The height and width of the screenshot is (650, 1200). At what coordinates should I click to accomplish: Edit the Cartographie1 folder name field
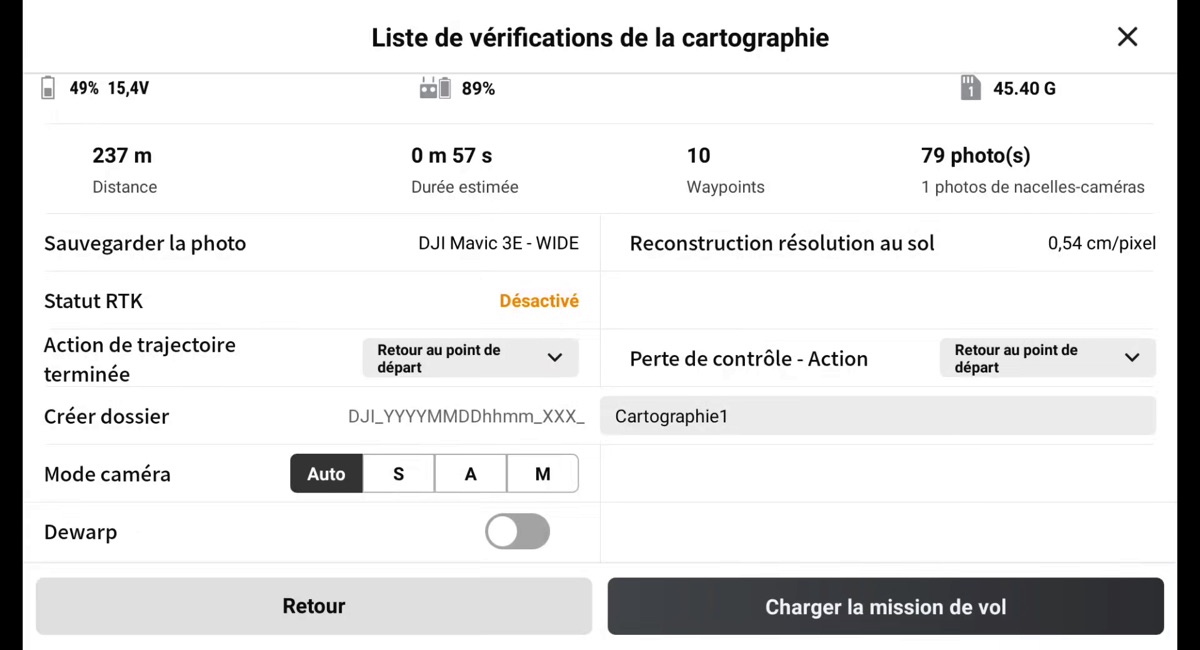point(878,416)
